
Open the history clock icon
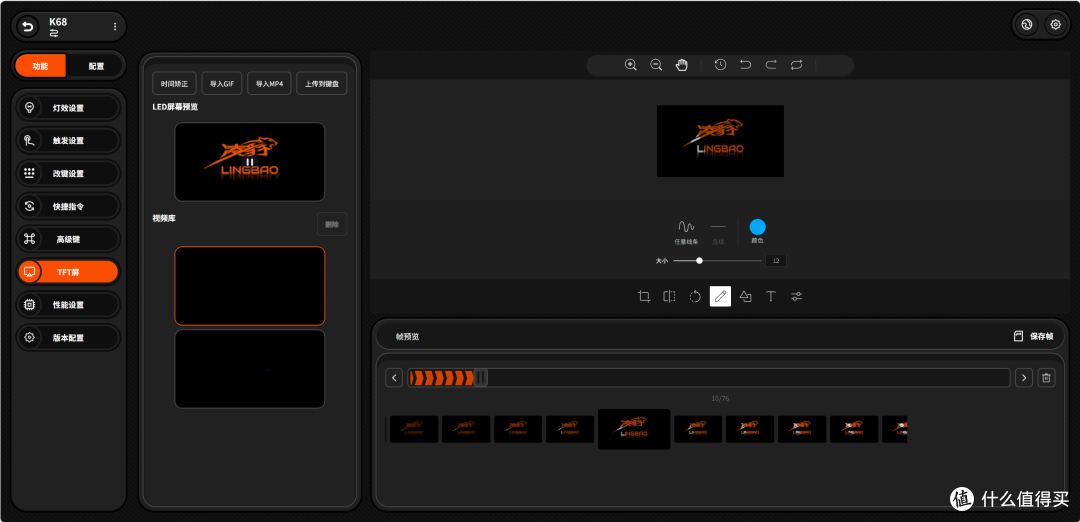720,65
